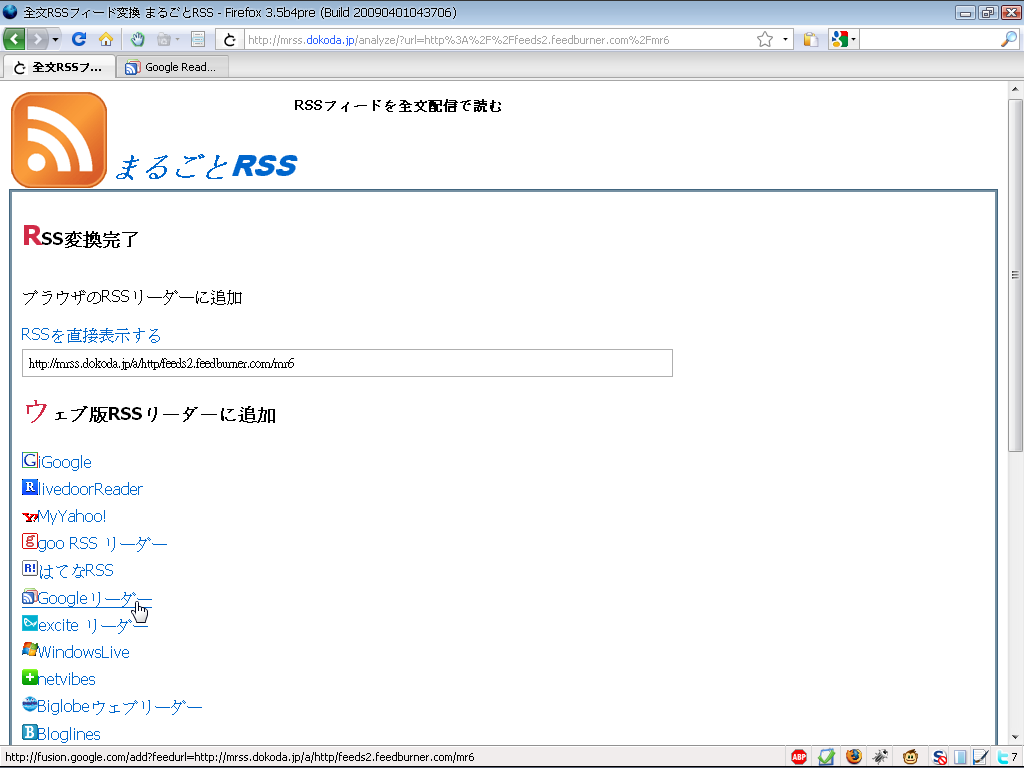Go to the Home page icon
Screen dimensions: 1024x768
[106, 39]
